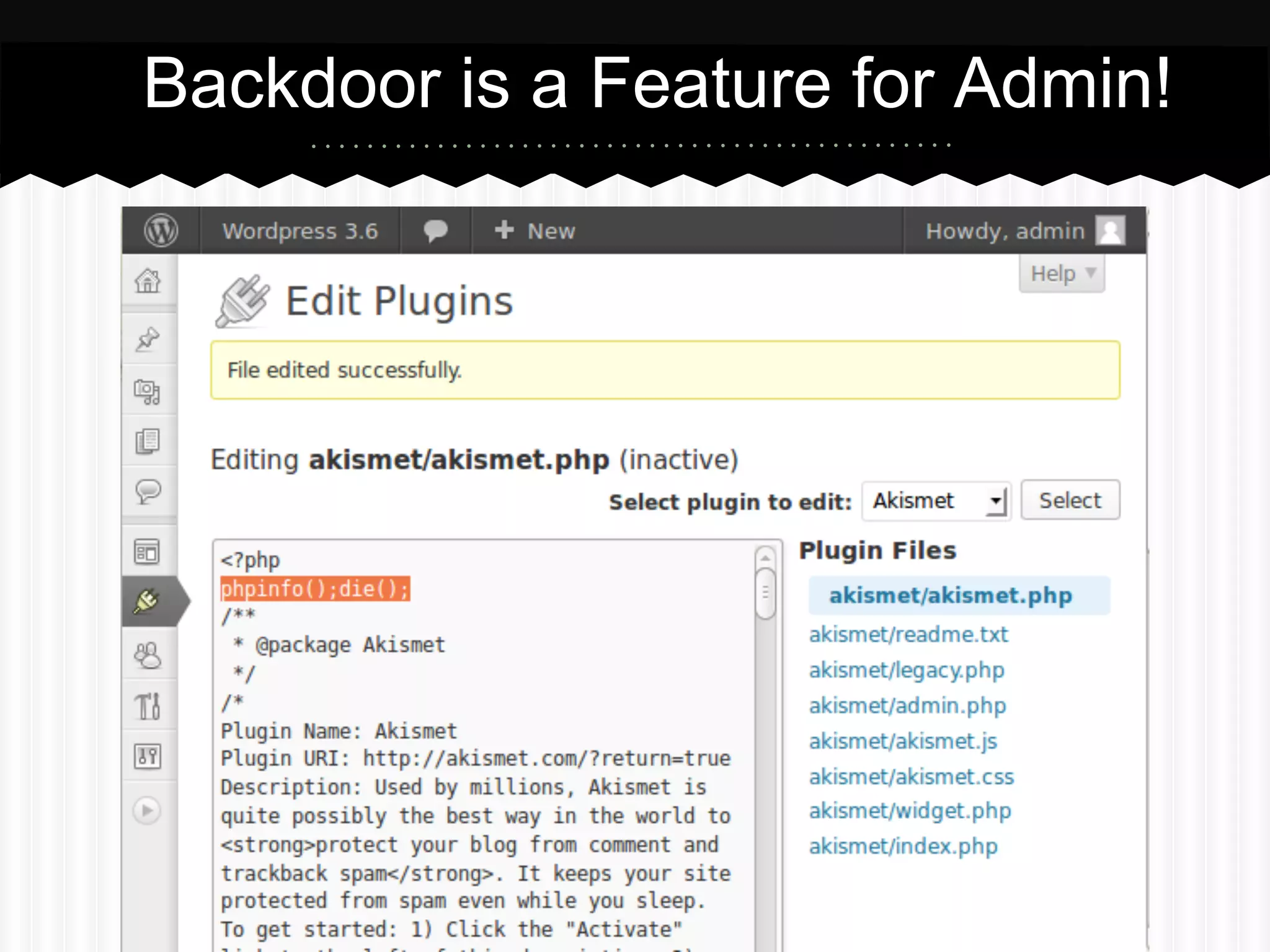Image resolution: width=1270 pixels, height=952 pixels.
Task: Open akismet/admin.php file
Action: click(x=907, y=706)
